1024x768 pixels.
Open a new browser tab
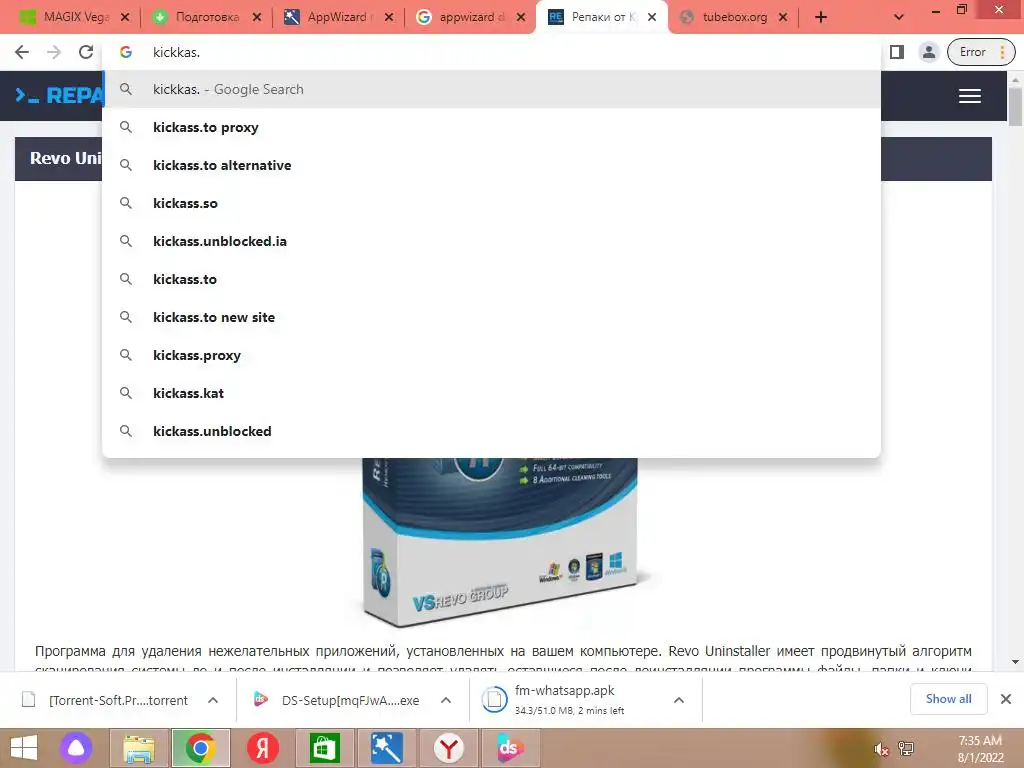pyautogui.click(x=821, y=18)
